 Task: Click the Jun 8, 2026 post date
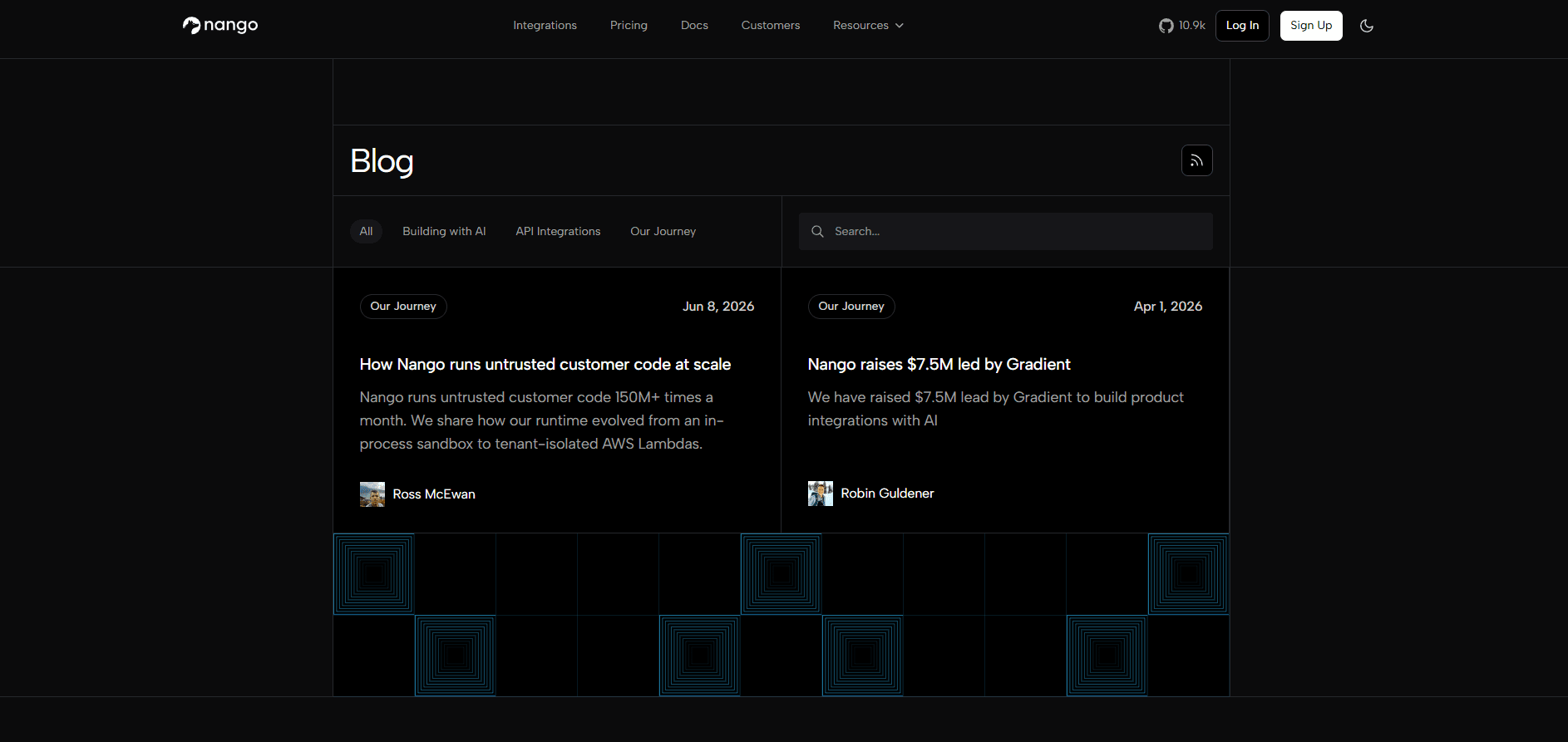tap(718, 307)
